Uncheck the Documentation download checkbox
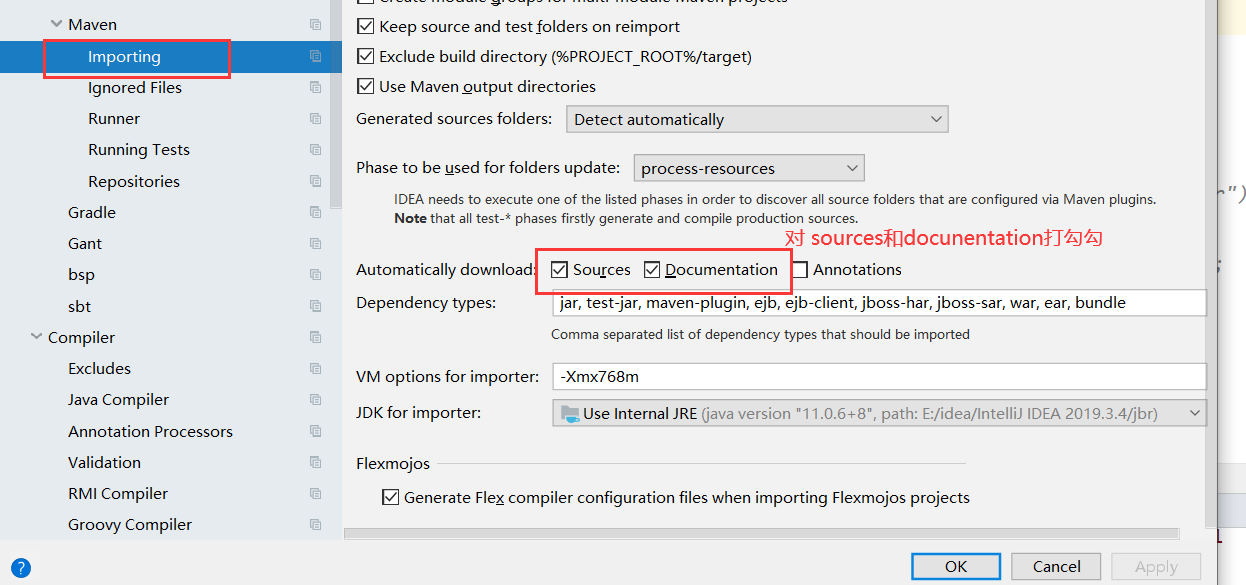1246x585 pixels. (x=652, y=270)
